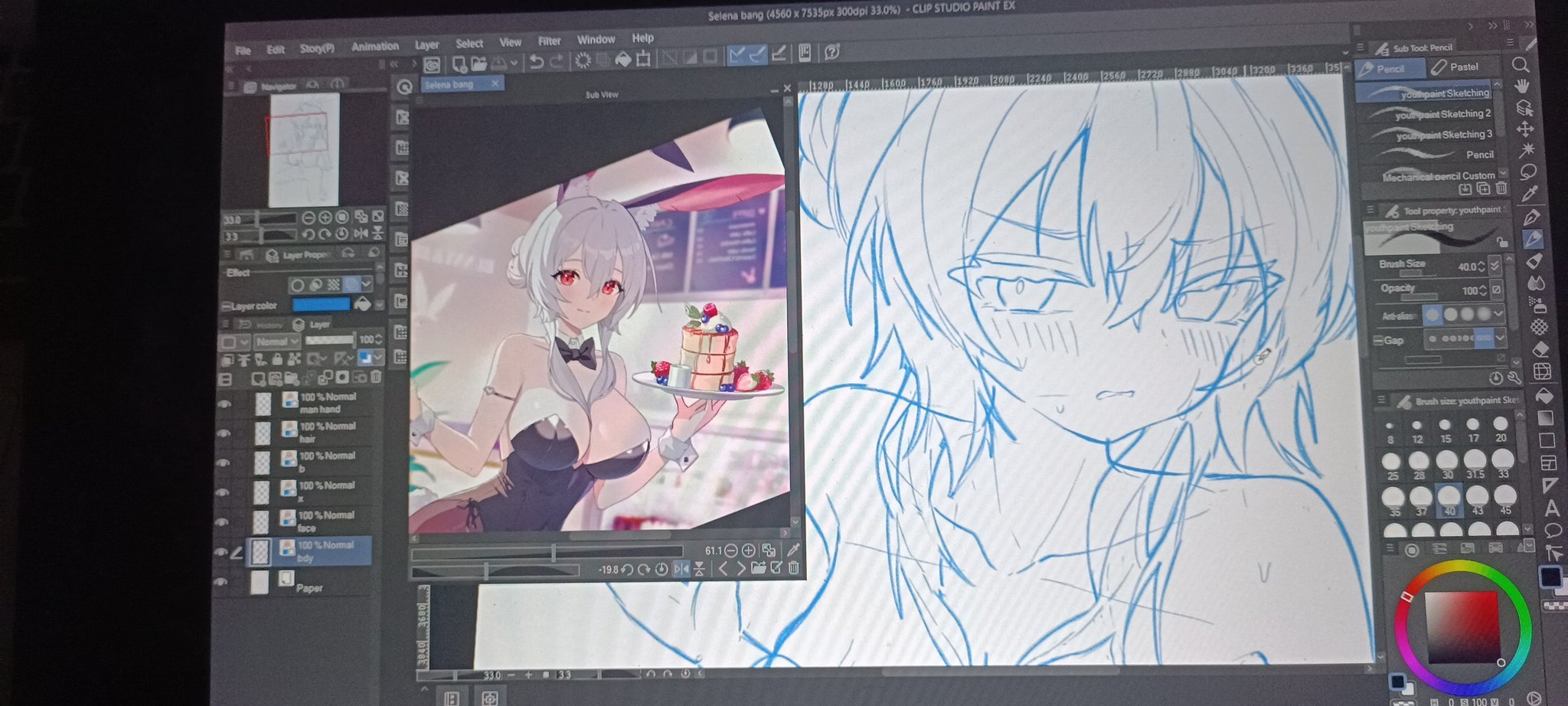Image resolution: width=1568 pixels, height=706 pixels.
Task: Flip the Sub View image horizontally
Action: tap(681, 568)
